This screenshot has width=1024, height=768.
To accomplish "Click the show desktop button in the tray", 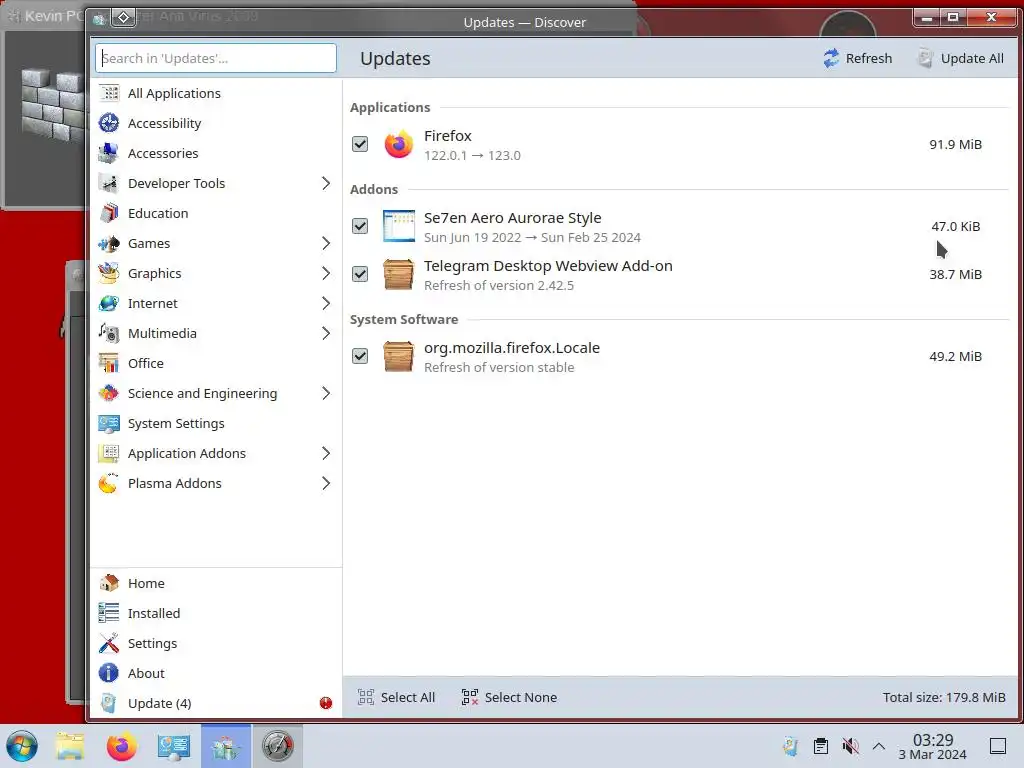I will [998, 746].
